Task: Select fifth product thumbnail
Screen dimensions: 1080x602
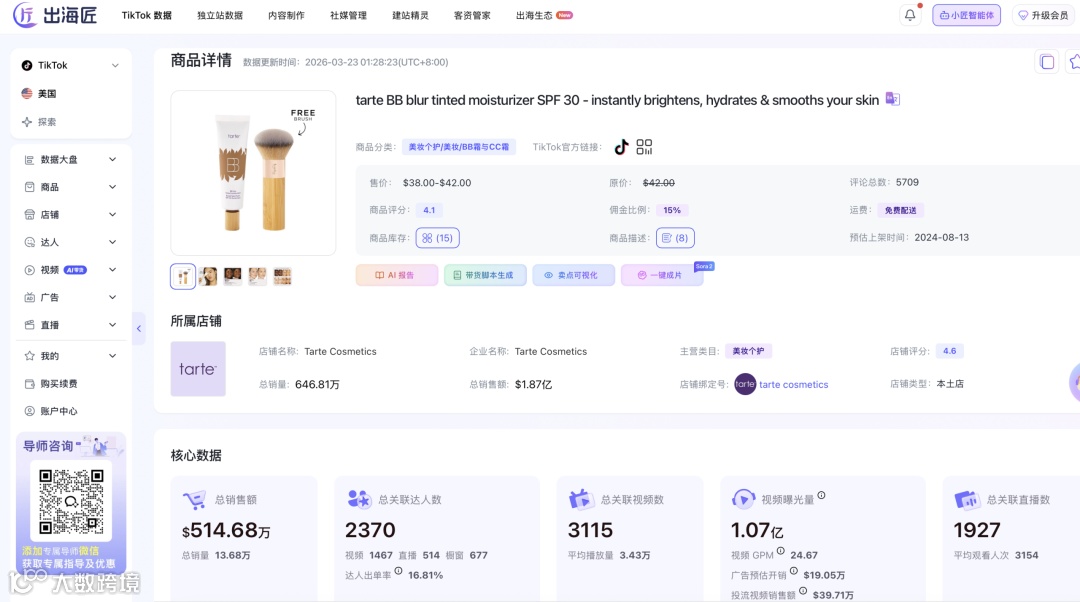Action: [x=282, y=276]
